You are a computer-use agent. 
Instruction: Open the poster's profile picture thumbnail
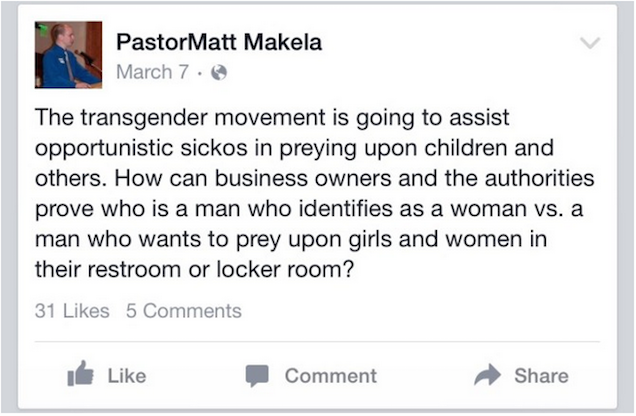coord(68,54)
